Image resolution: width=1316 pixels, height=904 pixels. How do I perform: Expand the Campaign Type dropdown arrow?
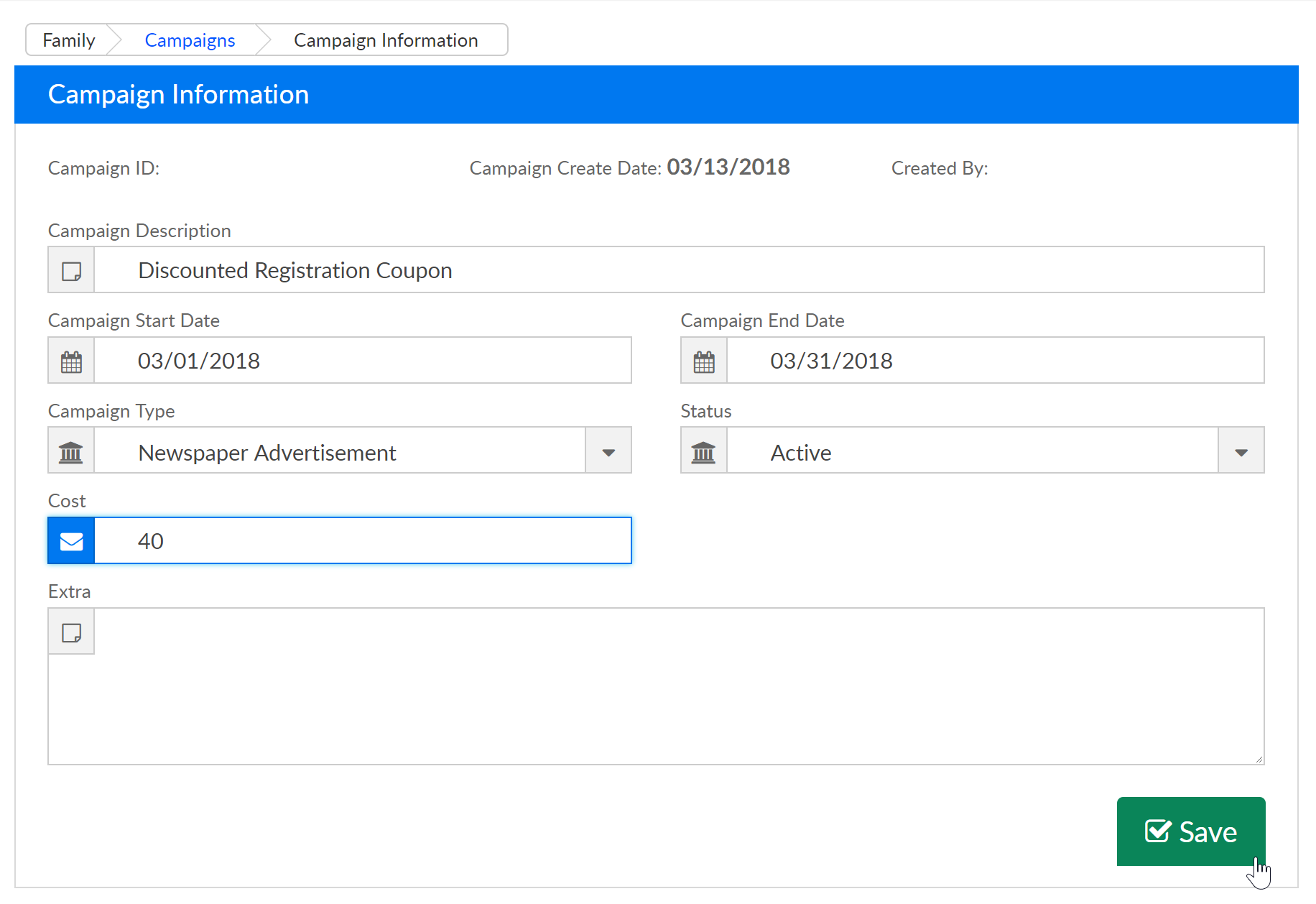(x=608, y=451)
